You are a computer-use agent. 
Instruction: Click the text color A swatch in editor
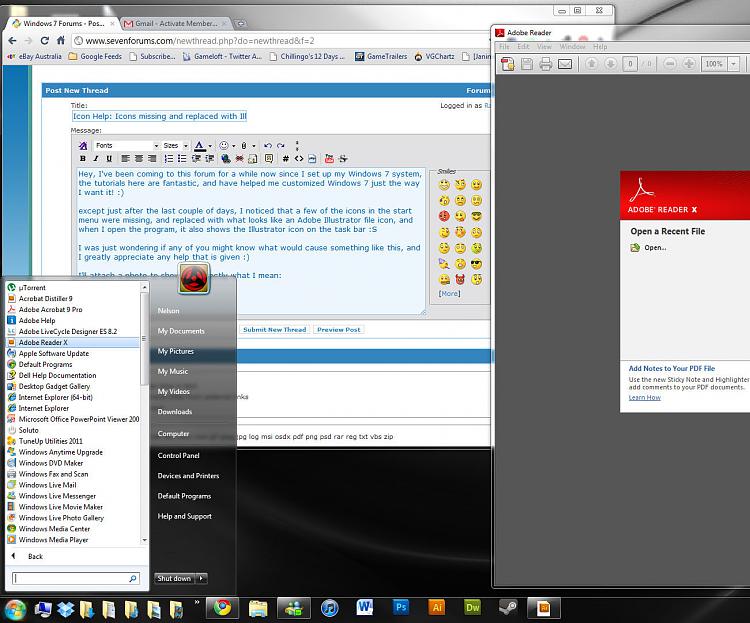tap(200, 145)
